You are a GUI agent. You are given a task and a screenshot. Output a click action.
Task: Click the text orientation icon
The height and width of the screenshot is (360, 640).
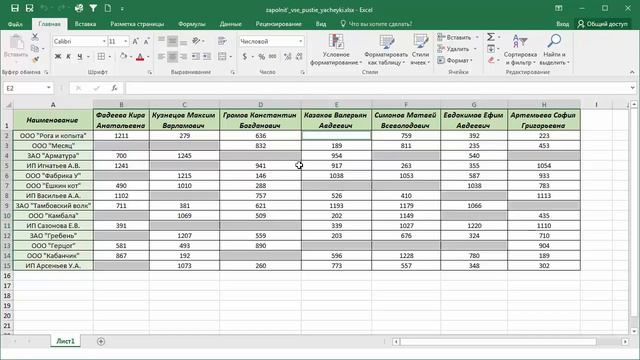(x=196, y=41)
